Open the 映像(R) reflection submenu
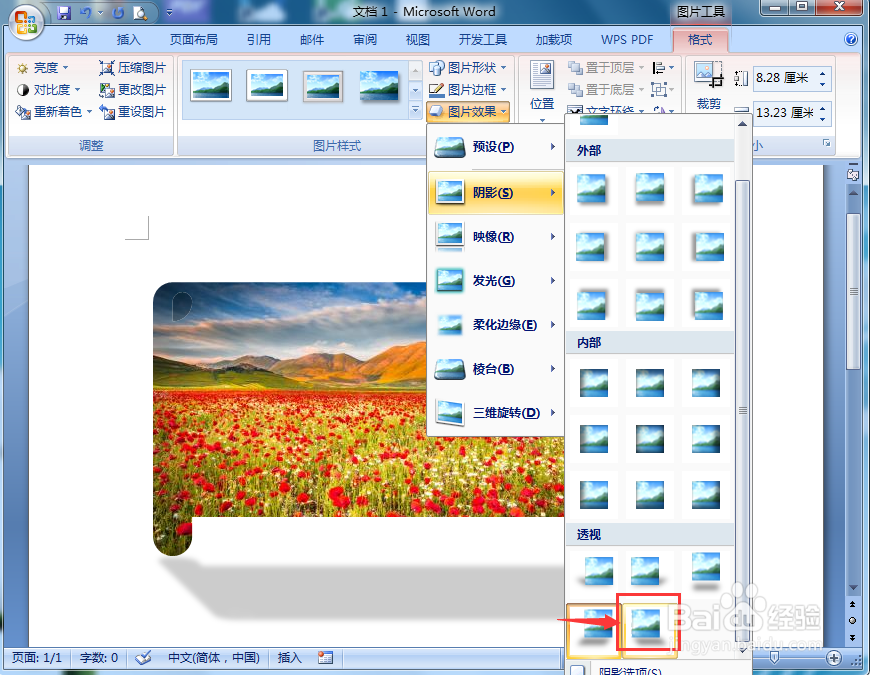 (x=495, y=237)
